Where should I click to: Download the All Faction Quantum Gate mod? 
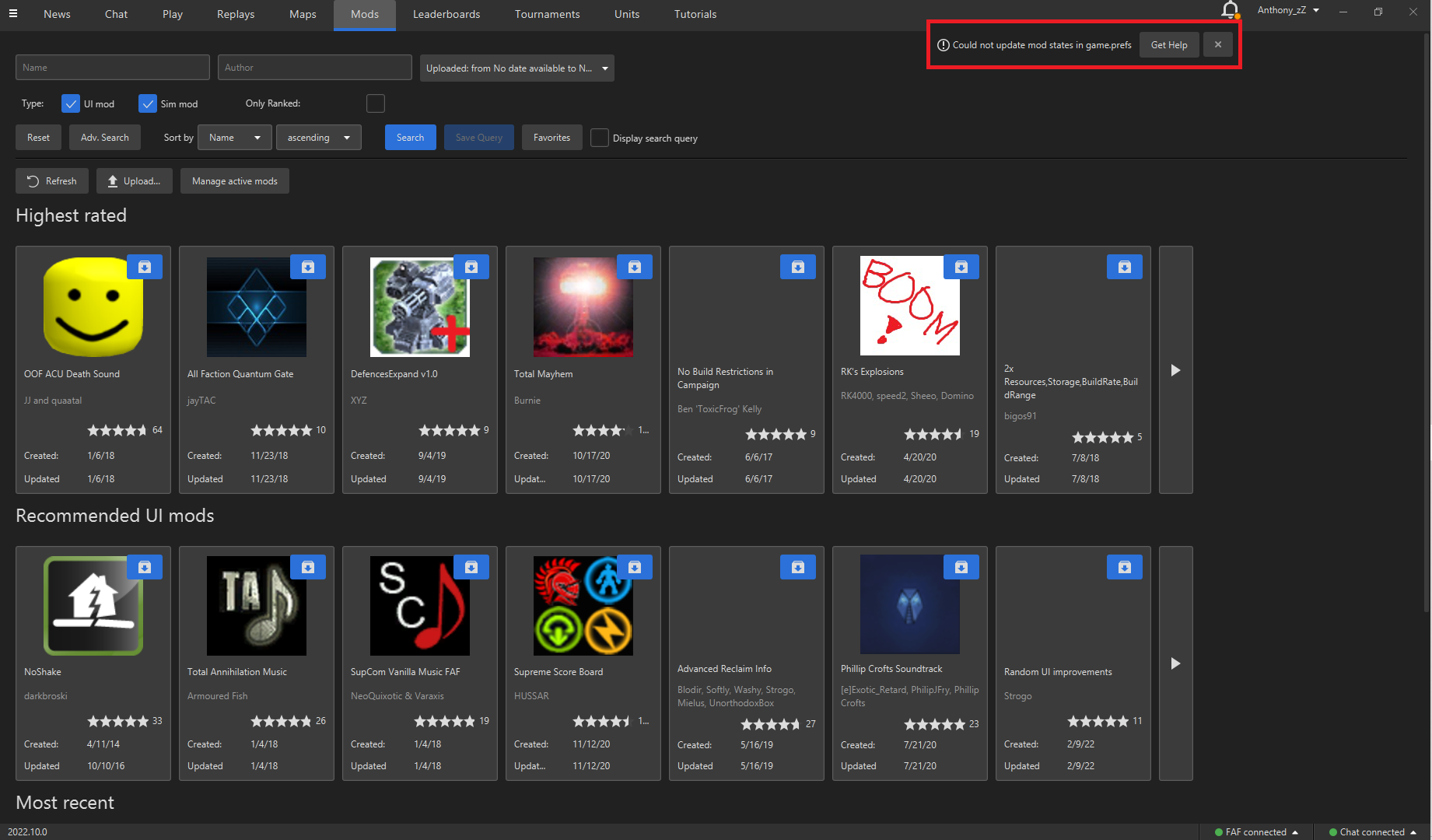(308, 267)
